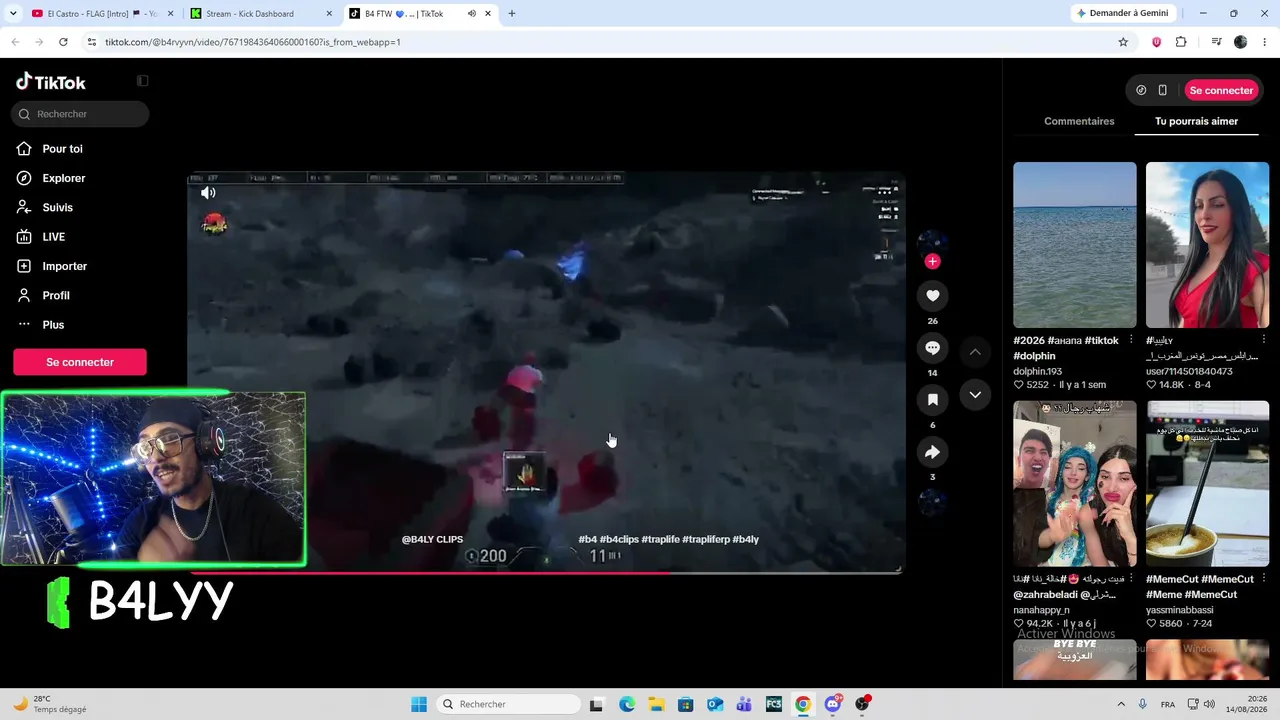Click the header Se connecter button
The image size is (1280, 720).
(x=1221, y=90)
